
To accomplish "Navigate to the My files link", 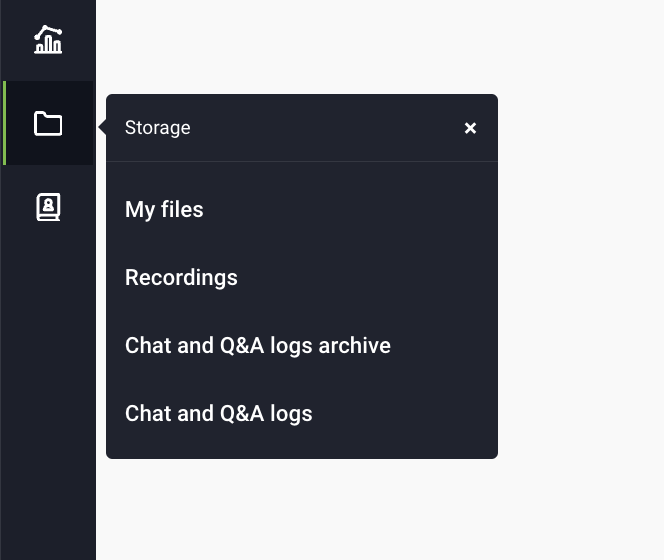I will 164,210.
